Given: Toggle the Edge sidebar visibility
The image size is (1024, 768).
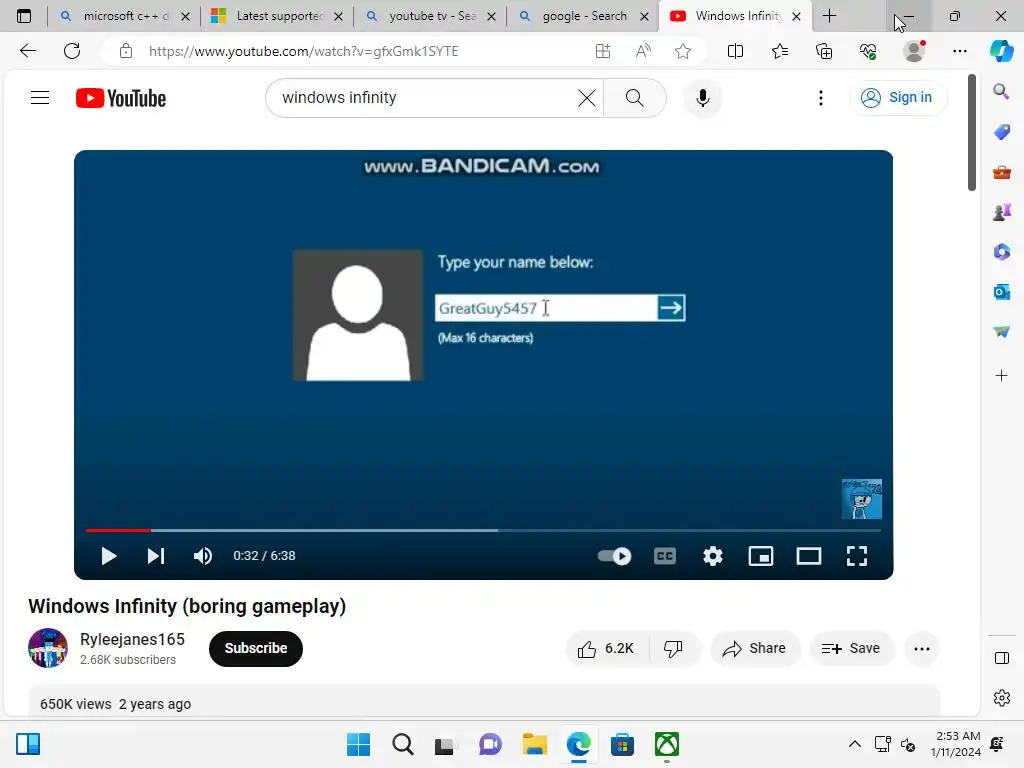Looking at the screenshot, I should coord(1002,658).
